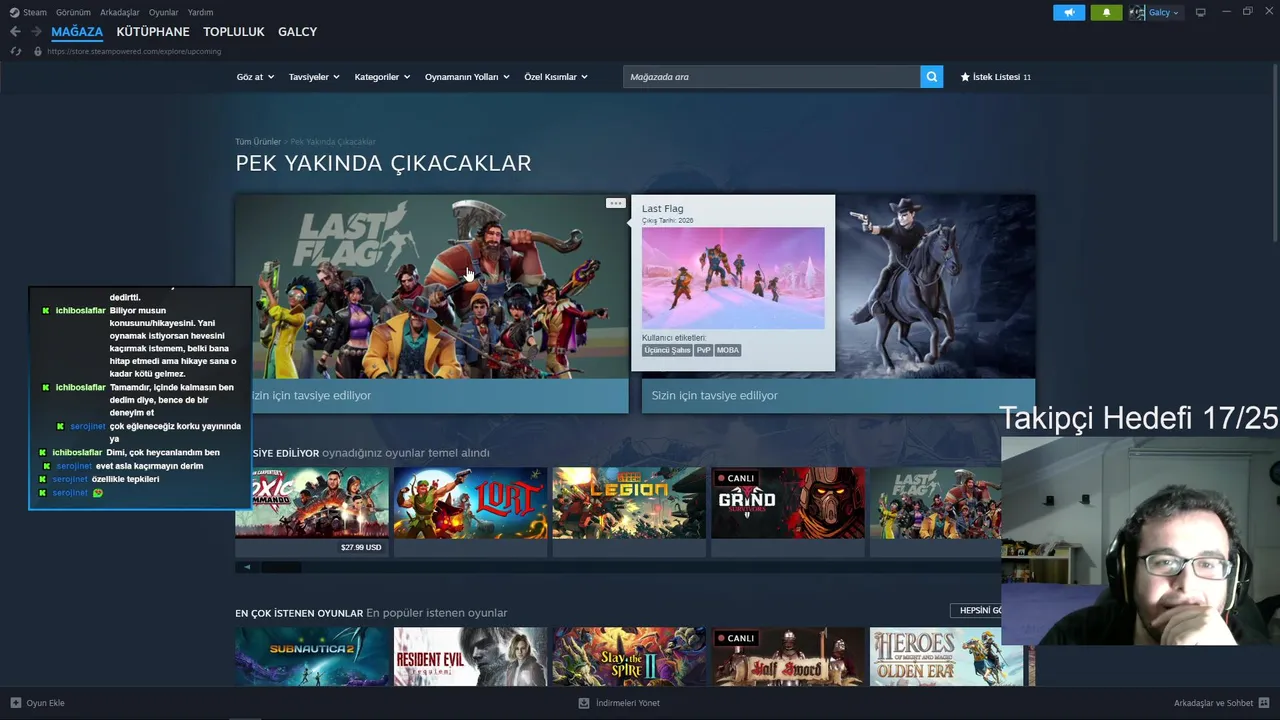Open the three-dot options on Last Flag banner
This screenshot has height=720, width=1280.
pyautogui.click(x=615, y=203)
